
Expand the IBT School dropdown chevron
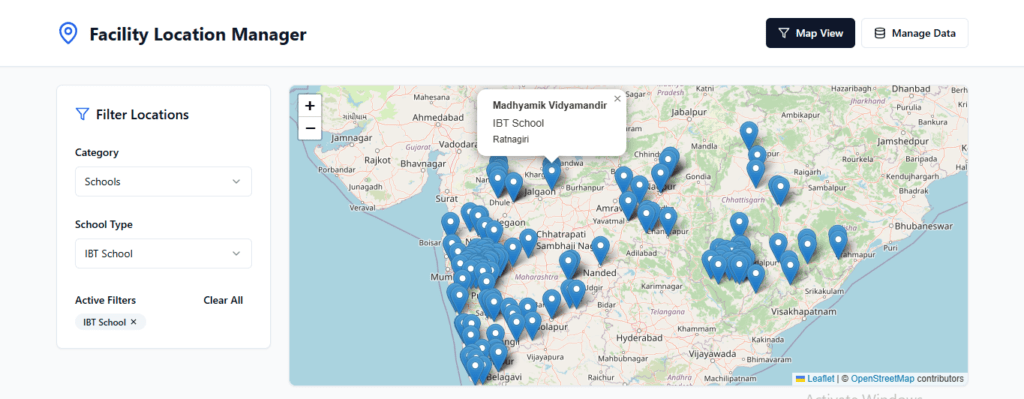(236, 253)
